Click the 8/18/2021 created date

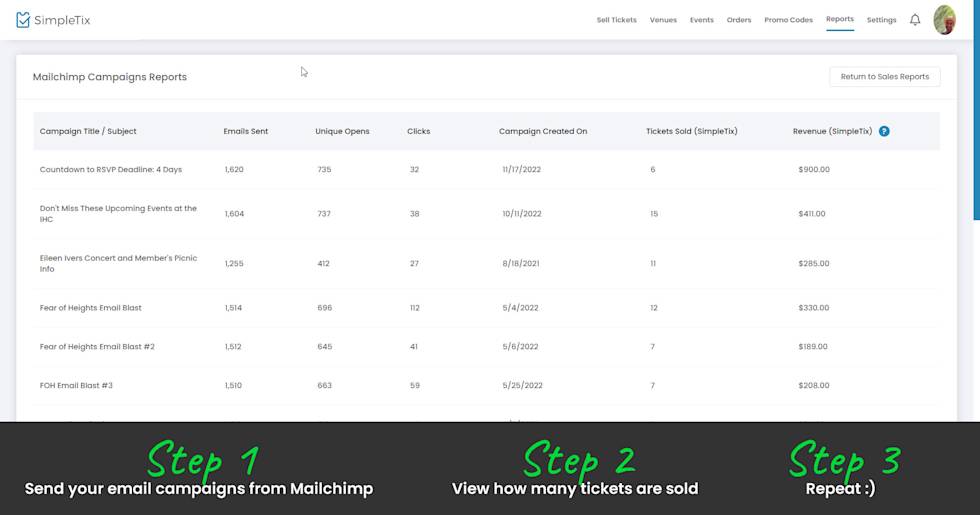point(521,264)
